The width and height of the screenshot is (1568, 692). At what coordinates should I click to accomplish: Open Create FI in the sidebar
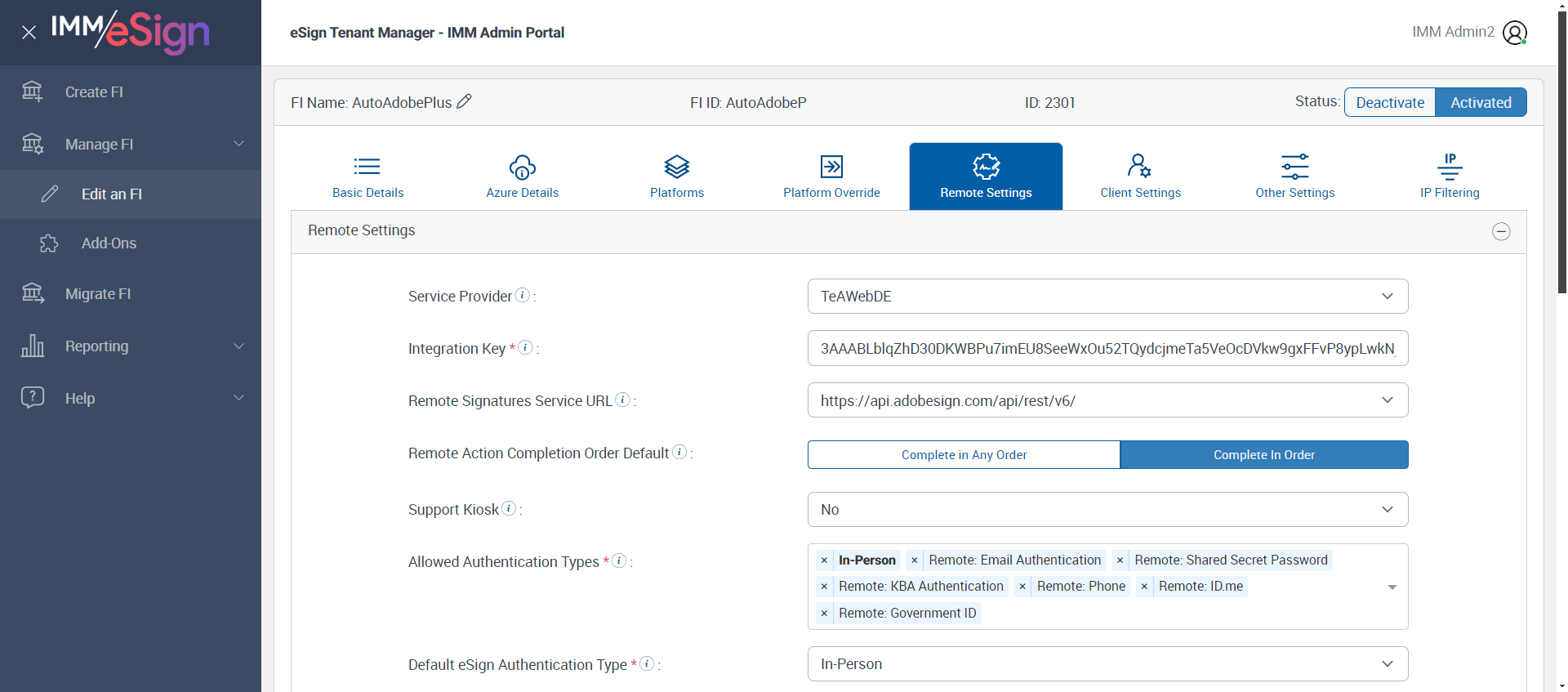pyautogui.click(x=94, y=92)
